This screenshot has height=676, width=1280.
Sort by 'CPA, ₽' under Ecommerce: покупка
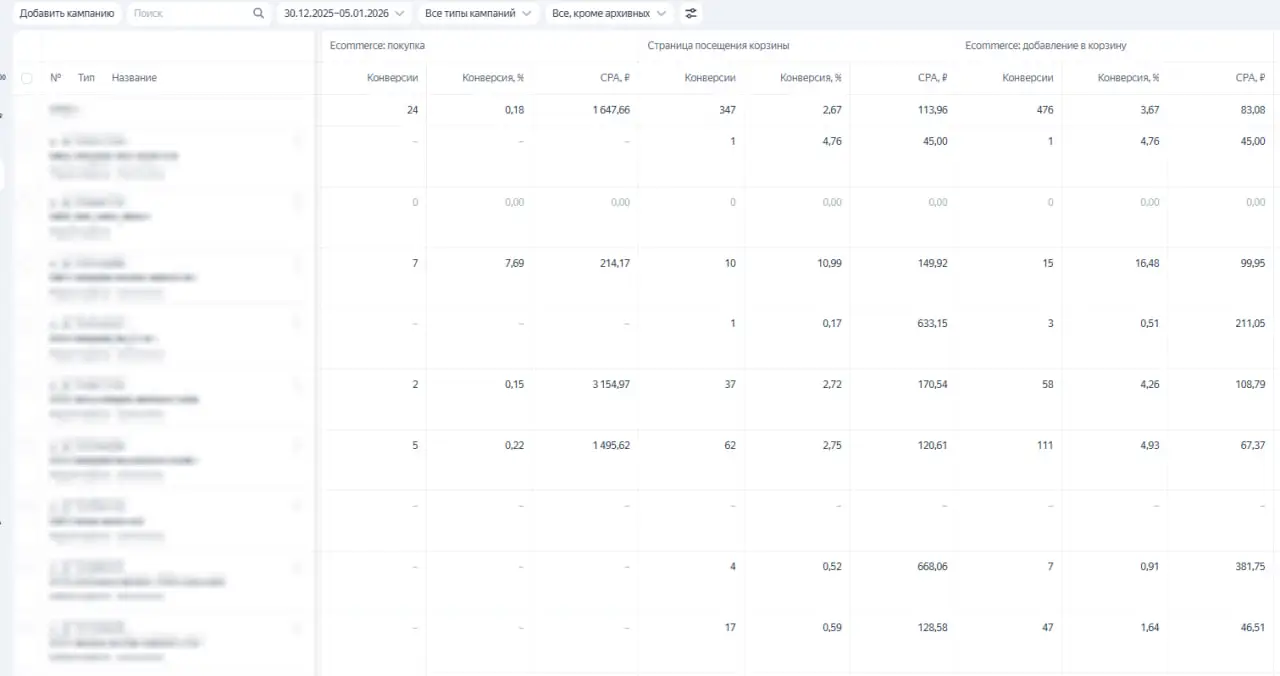tap(614, 78)
